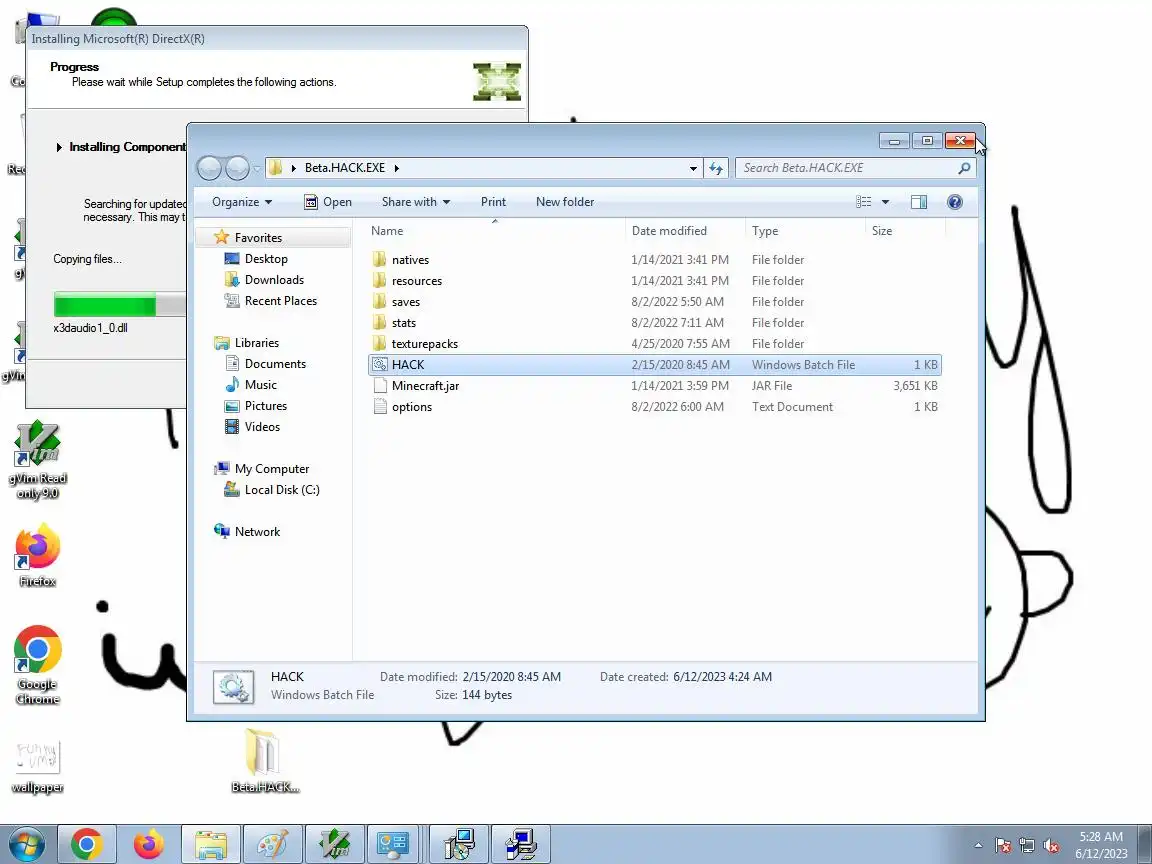Click New folder button
The height and width of the screenshot is (864, 1152).
coord(565,202)
